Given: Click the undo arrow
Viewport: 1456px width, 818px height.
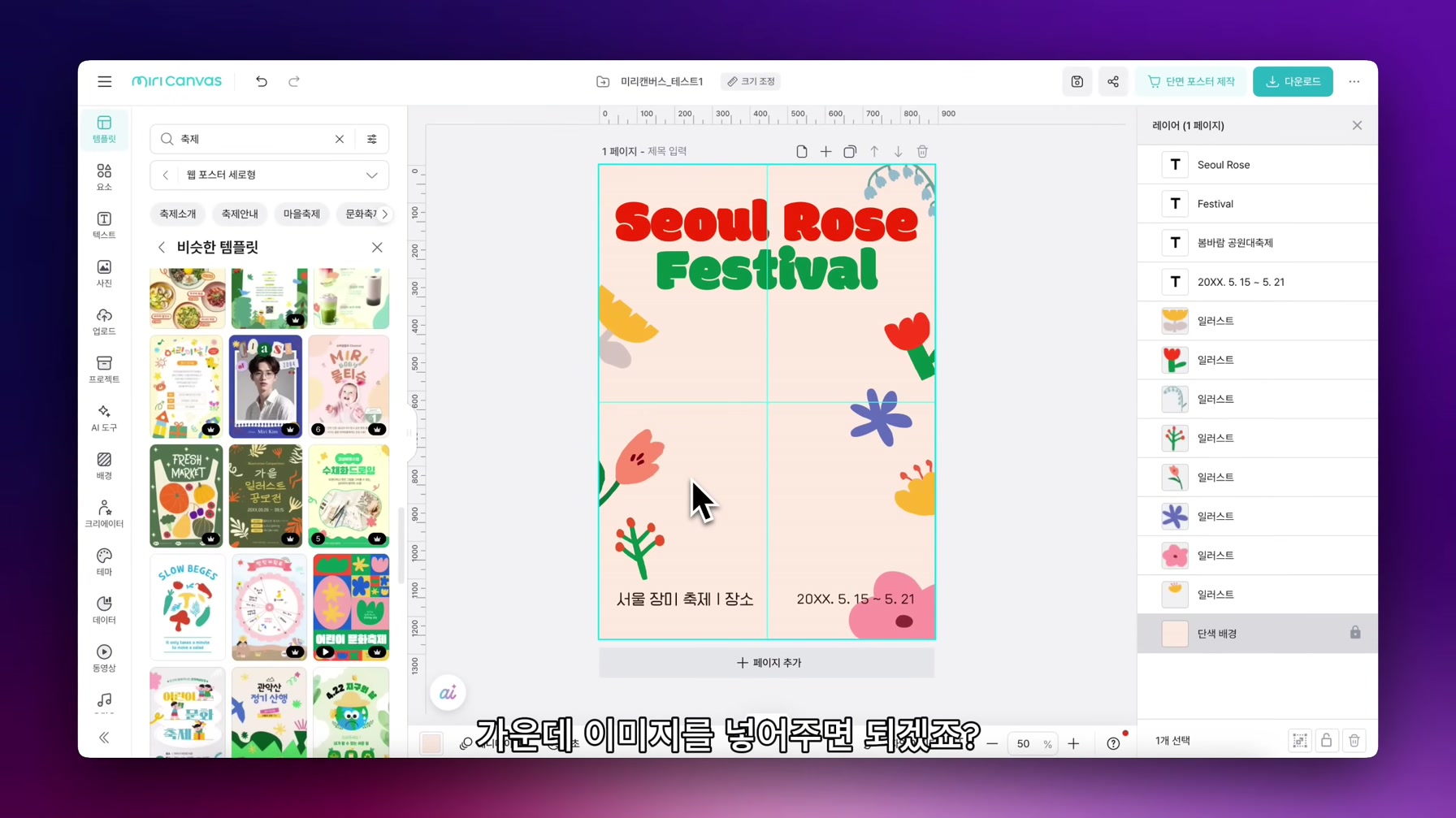Looking at the screenshot, I should [261, 81].
